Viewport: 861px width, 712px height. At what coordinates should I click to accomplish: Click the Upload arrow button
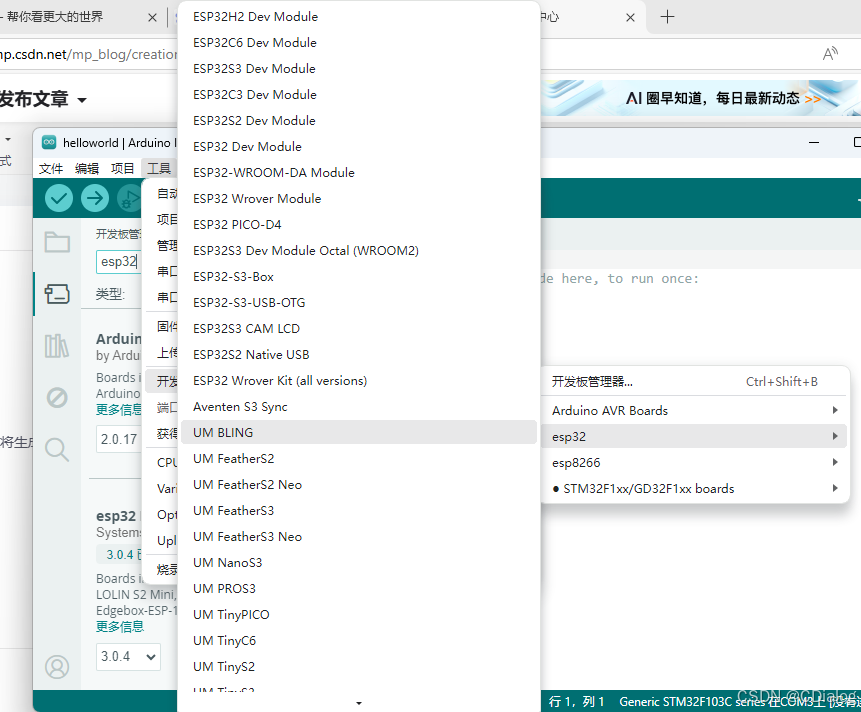coord(95,198)
